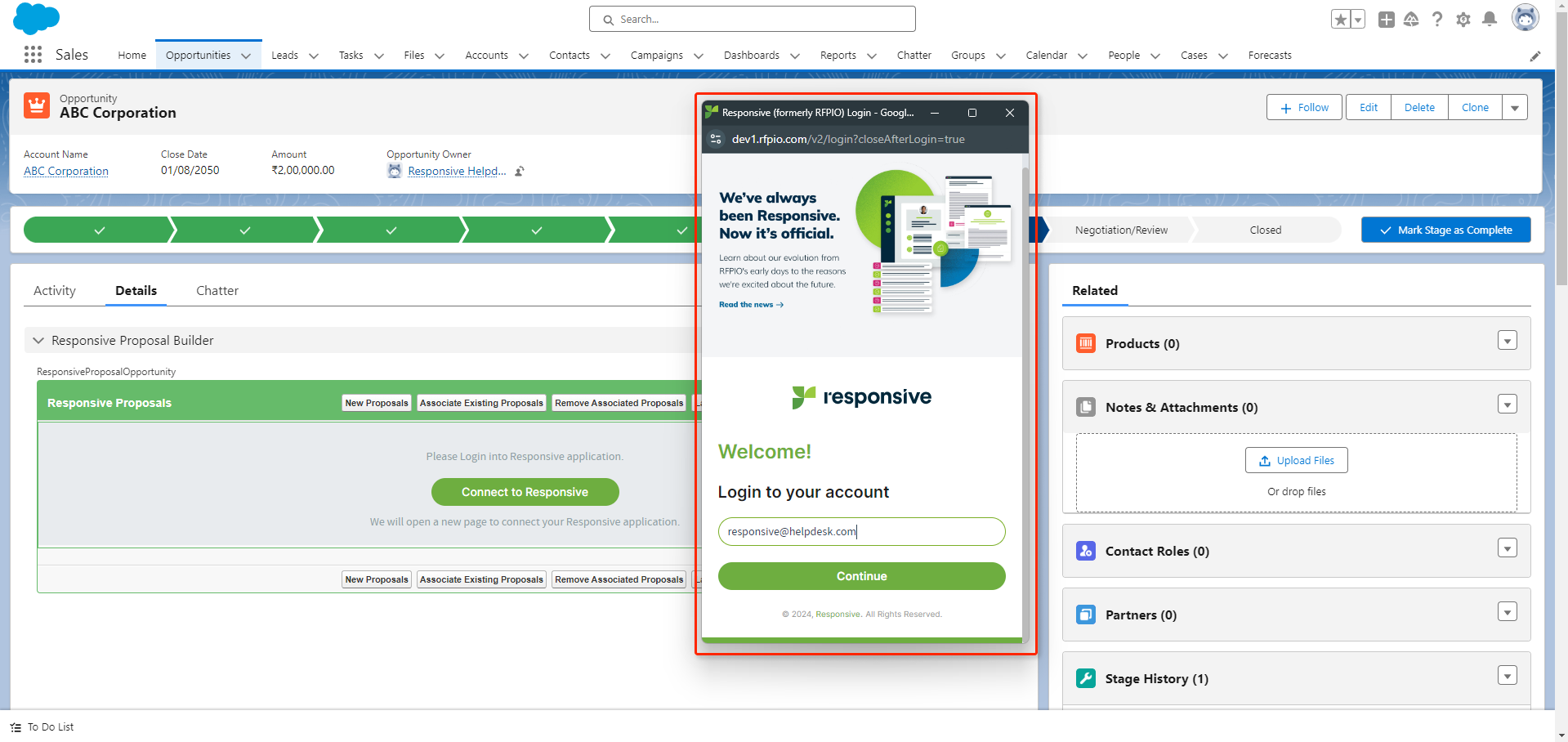
Task: Click Connect to Responsive button
Action: [x=525, y=492]
